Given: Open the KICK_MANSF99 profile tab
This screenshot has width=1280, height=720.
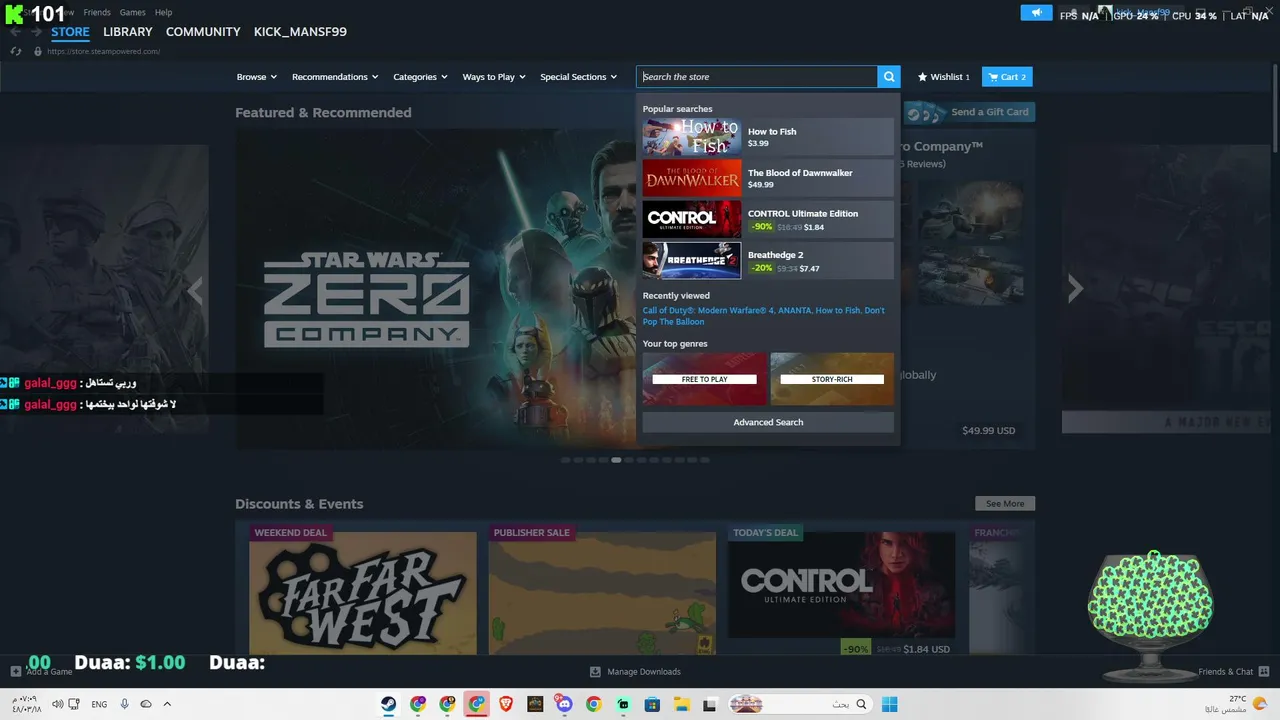Looking at the screenshot, I should tap(300, 32).
